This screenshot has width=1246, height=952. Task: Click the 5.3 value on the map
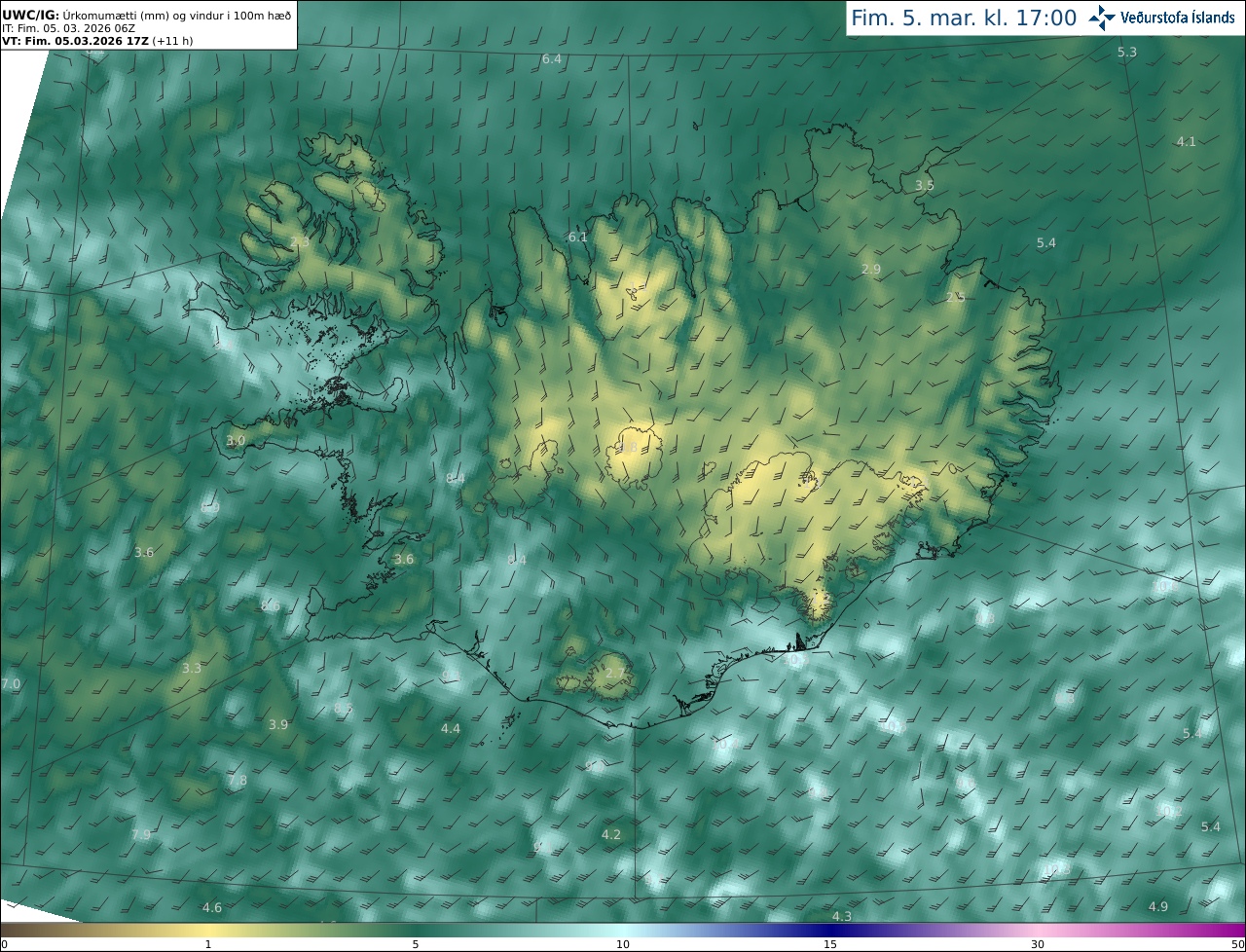[x=1127, y=52]
